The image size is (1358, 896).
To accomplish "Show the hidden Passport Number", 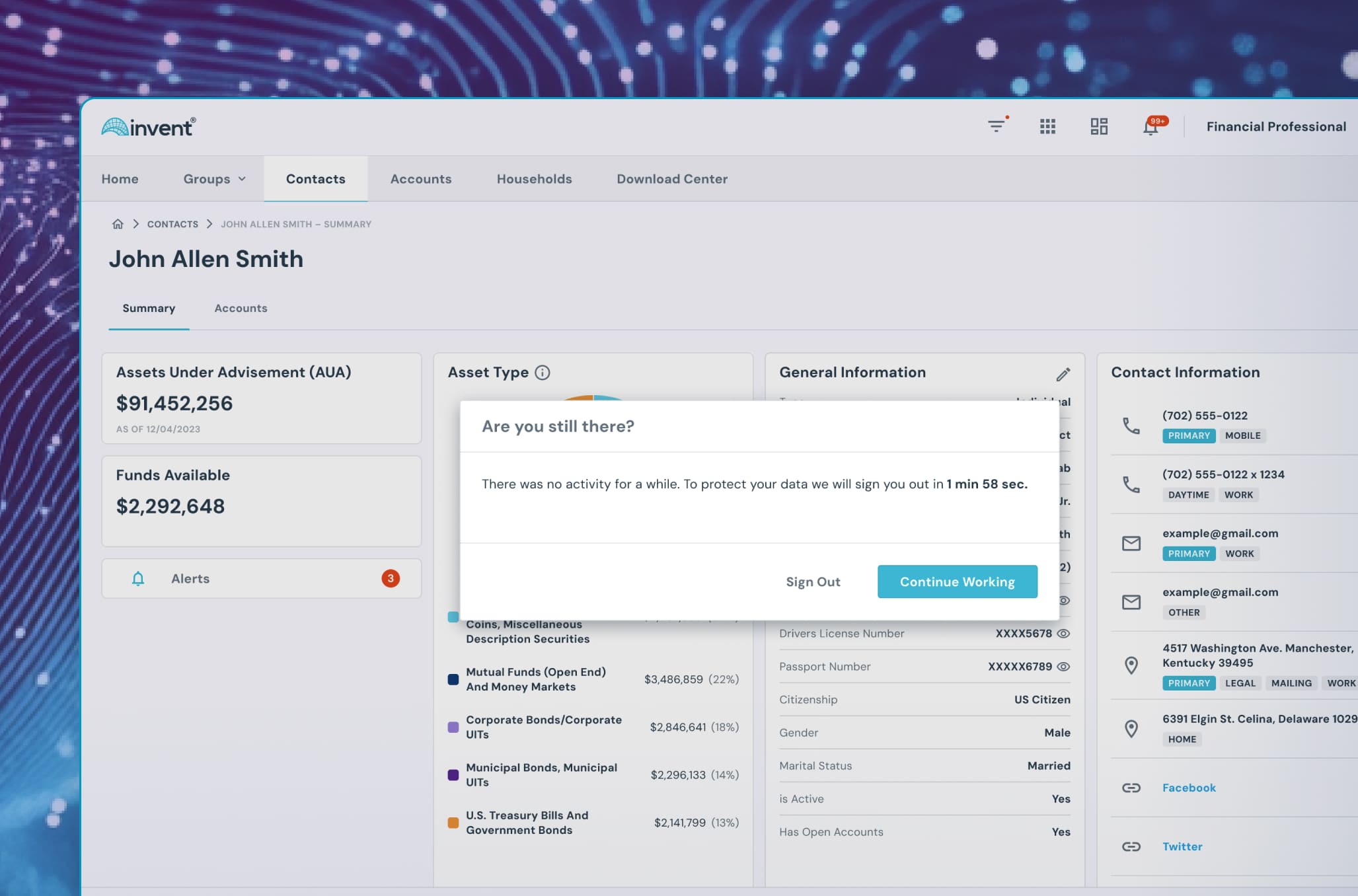I will pyautogui.click(x=1063, y=666).
